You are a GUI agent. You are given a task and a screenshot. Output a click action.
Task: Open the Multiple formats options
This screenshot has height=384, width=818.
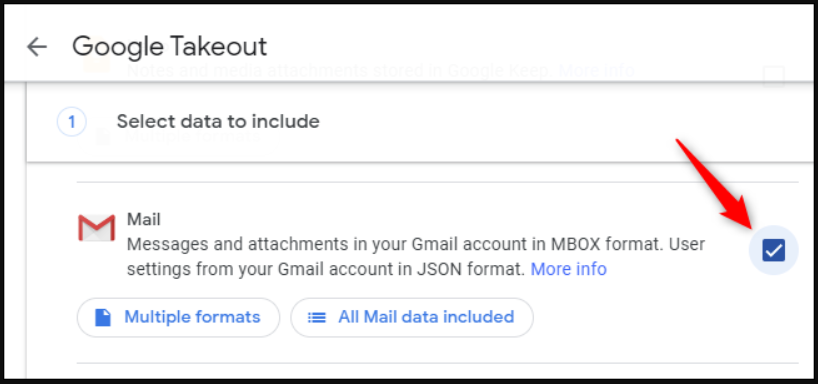tap(178, 317)
